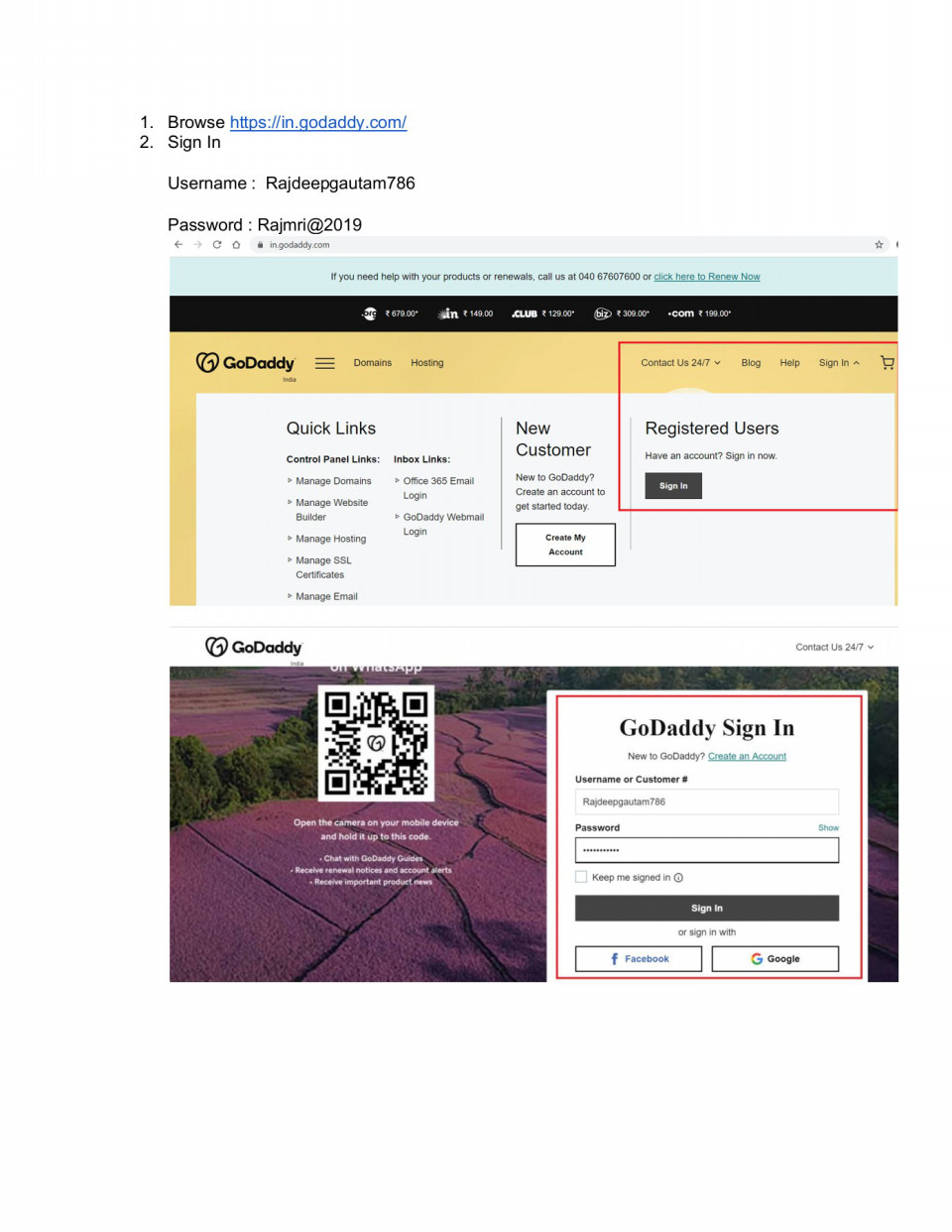Open the Domains menu item

pos(373,363)
